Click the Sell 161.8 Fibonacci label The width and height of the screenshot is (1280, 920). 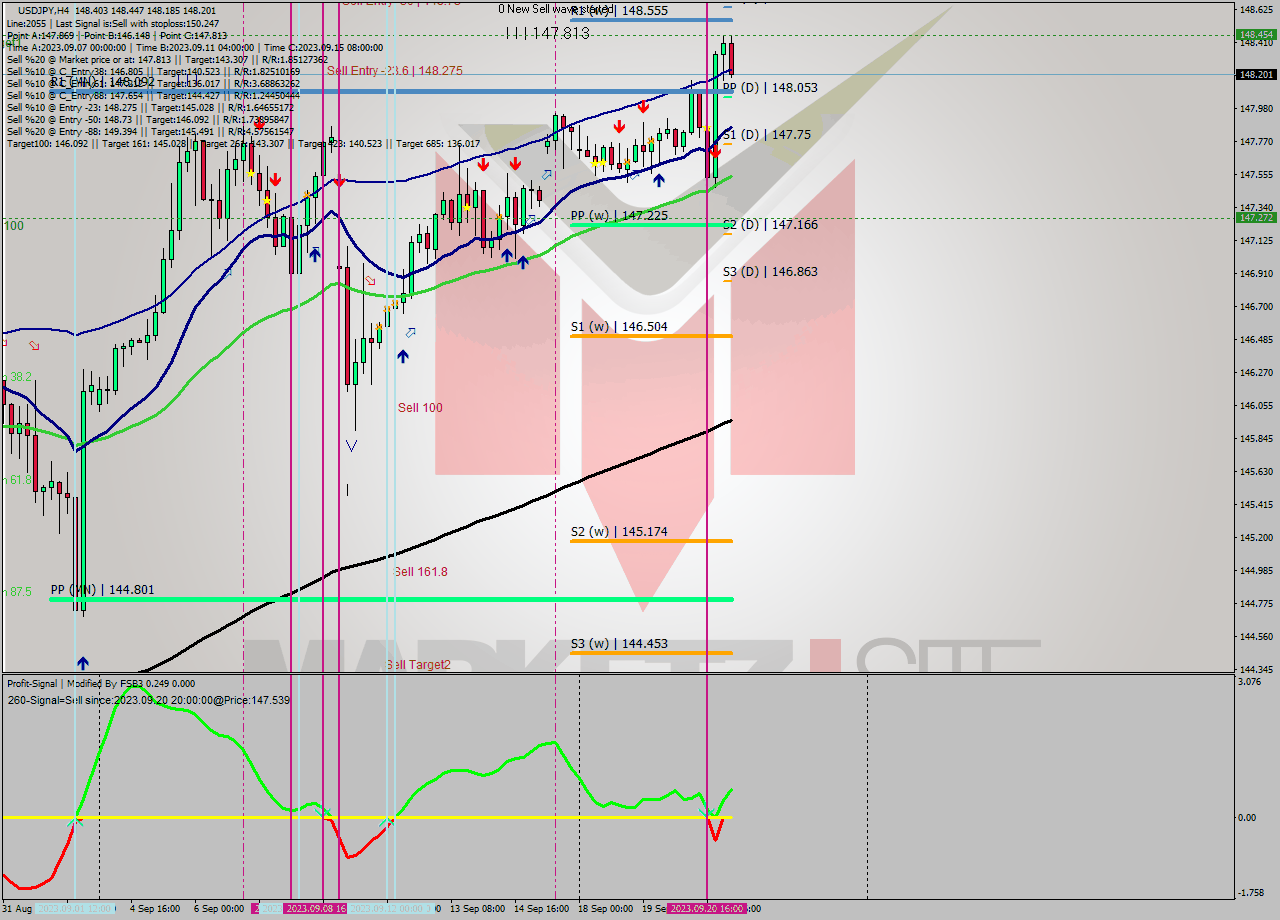[x=420, y=572]
